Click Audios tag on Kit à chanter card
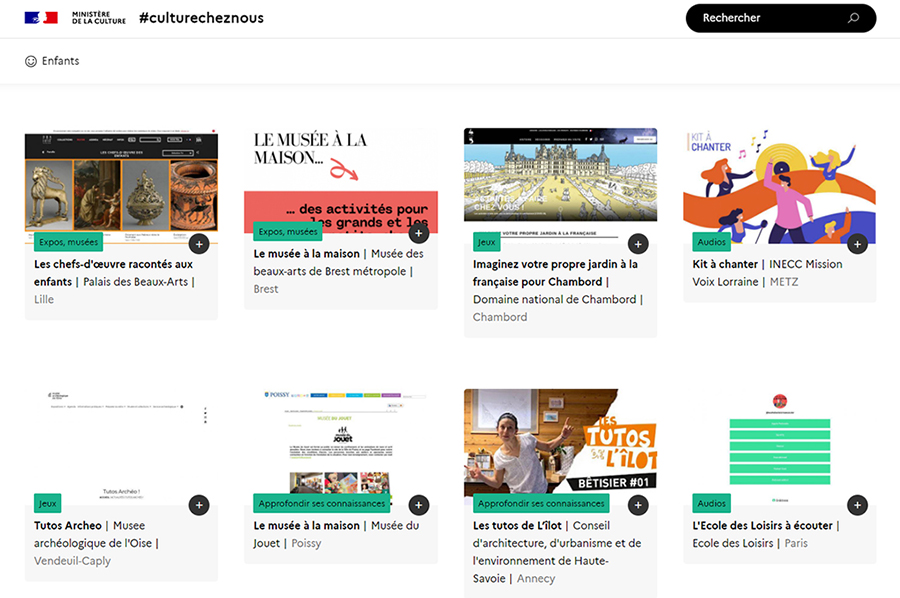Viewport: 900px width, 598px height. click(712, 242)
